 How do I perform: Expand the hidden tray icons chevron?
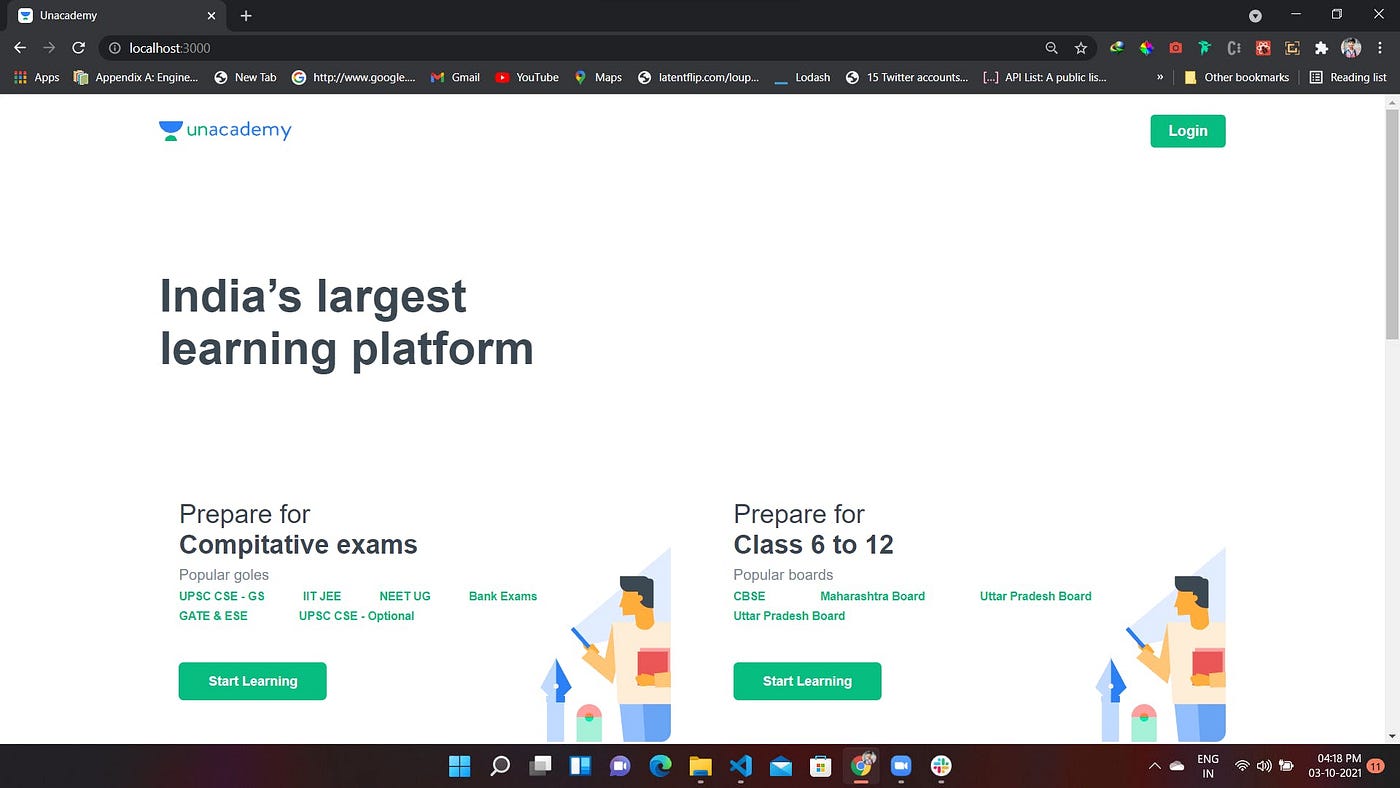pos(1154,766)
